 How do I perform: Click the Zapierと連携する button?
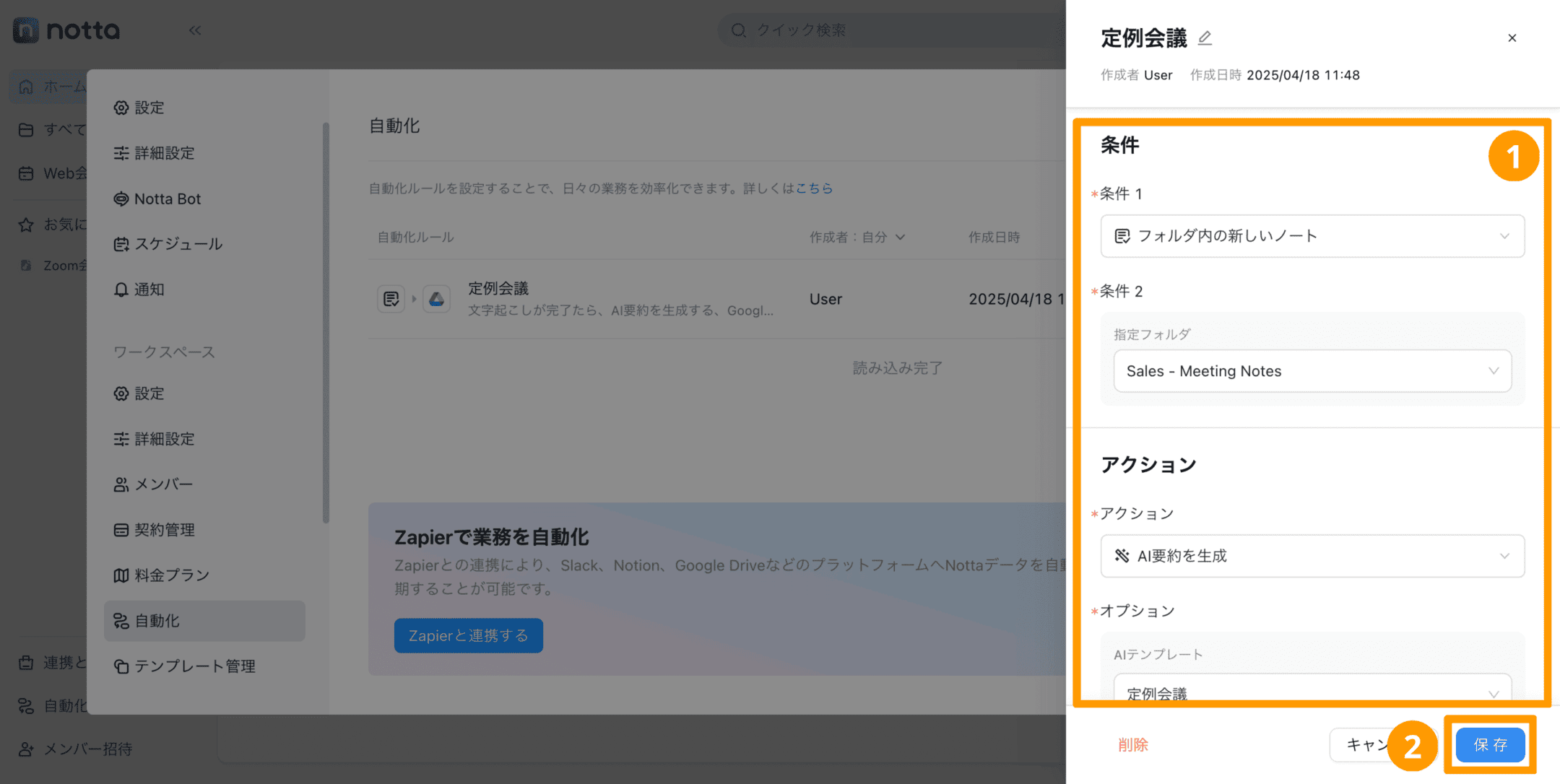pos(469,635)
